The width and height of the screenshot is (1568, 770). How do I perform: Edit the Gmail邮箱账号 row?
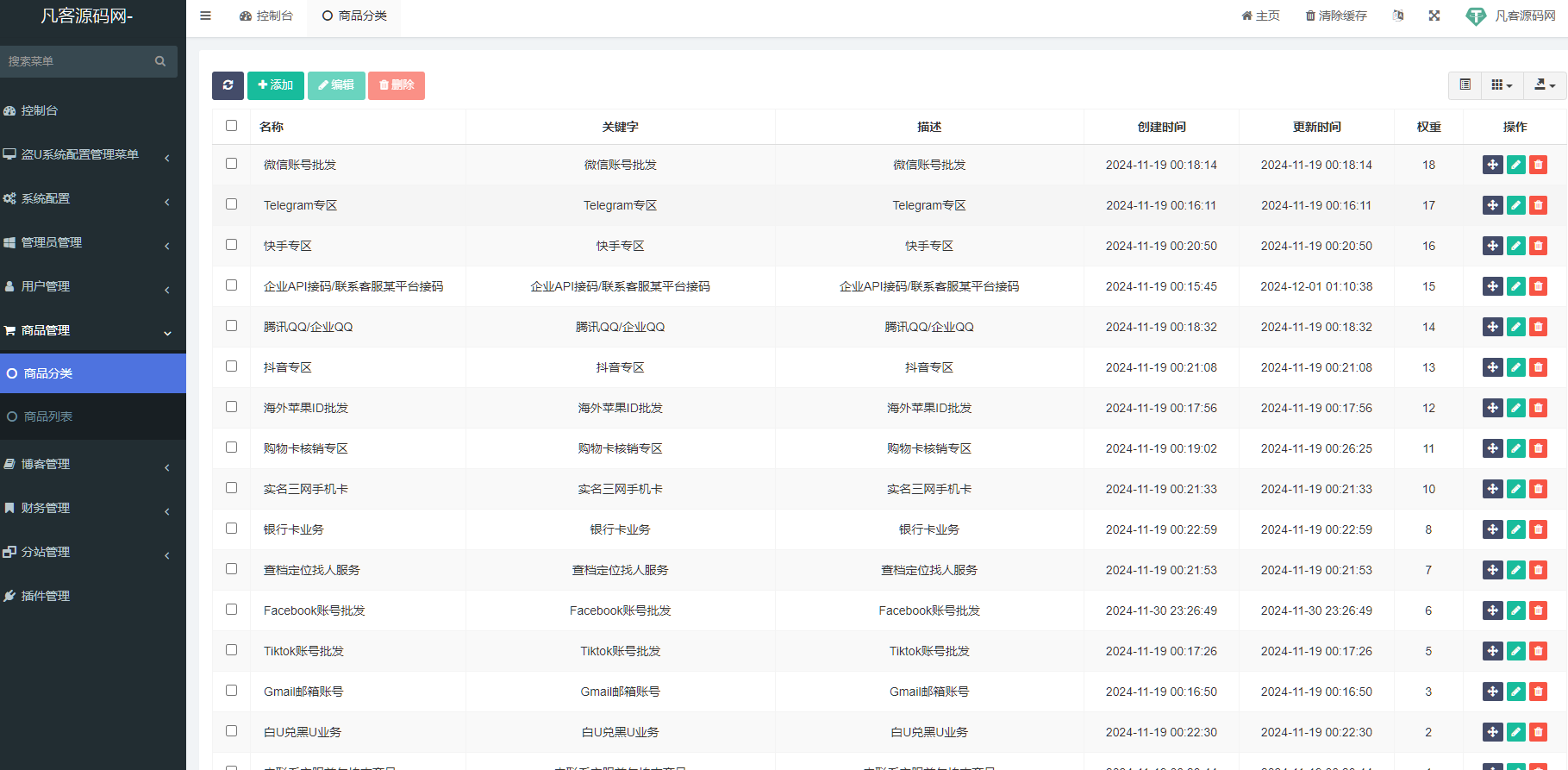pyautogui.click(x=1516, y=692)
